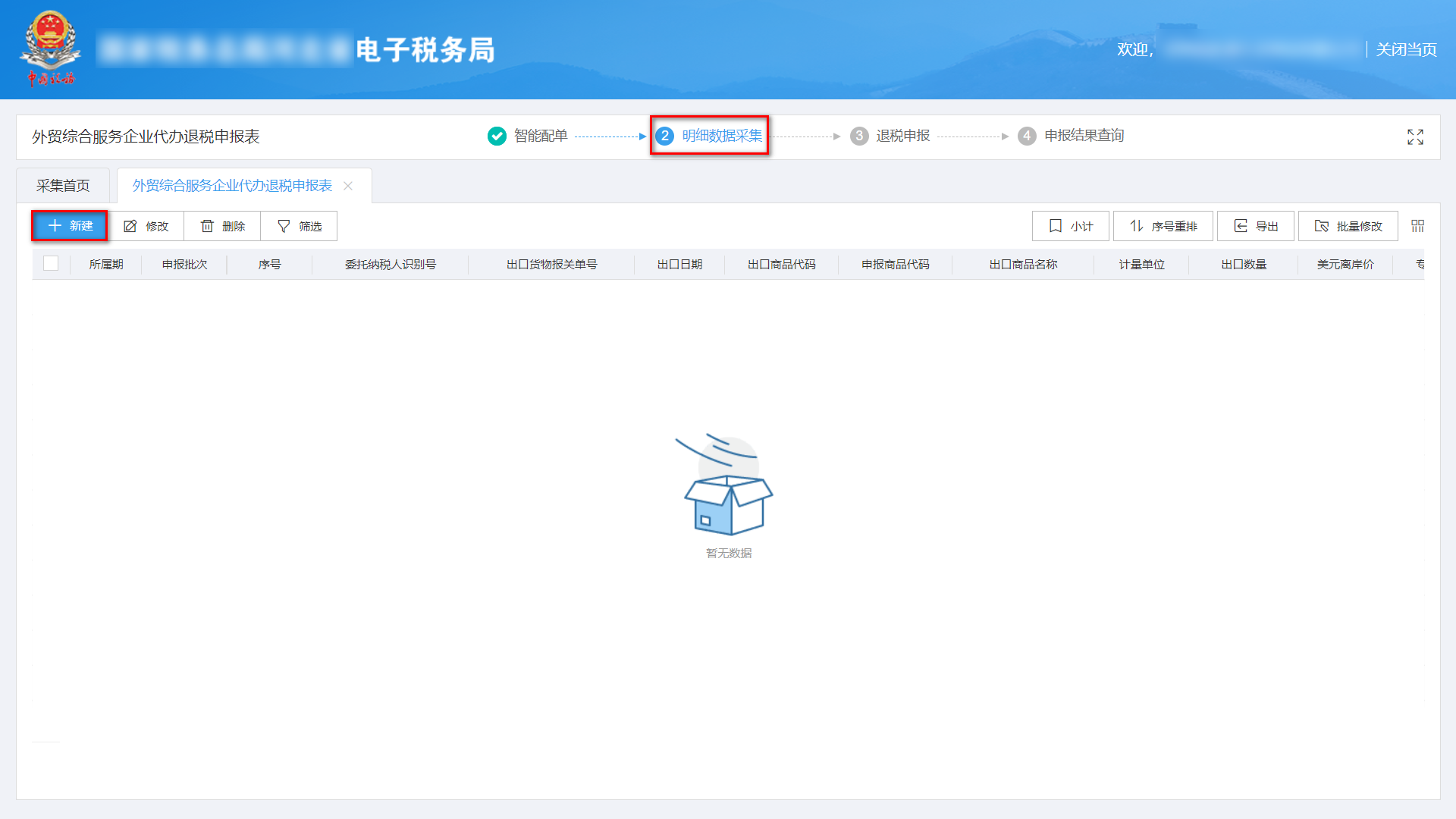Click the 新建 plus icon to add record
This screenshot has height=819, width=1456.
tap(54, 225)
